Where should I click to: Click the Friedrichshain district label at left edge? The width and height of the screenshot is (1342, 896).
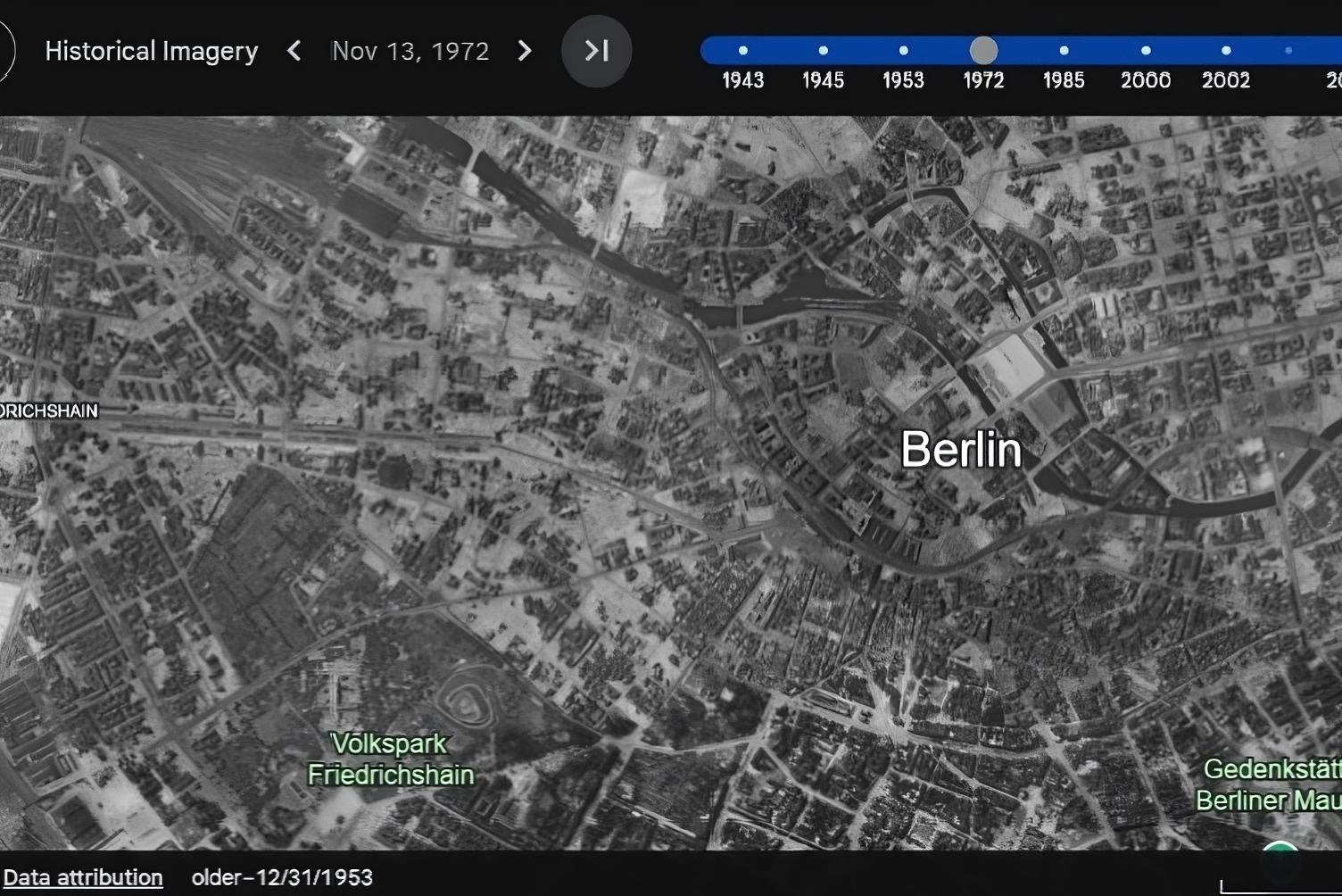pyautogui.click(x=48, y=411)
